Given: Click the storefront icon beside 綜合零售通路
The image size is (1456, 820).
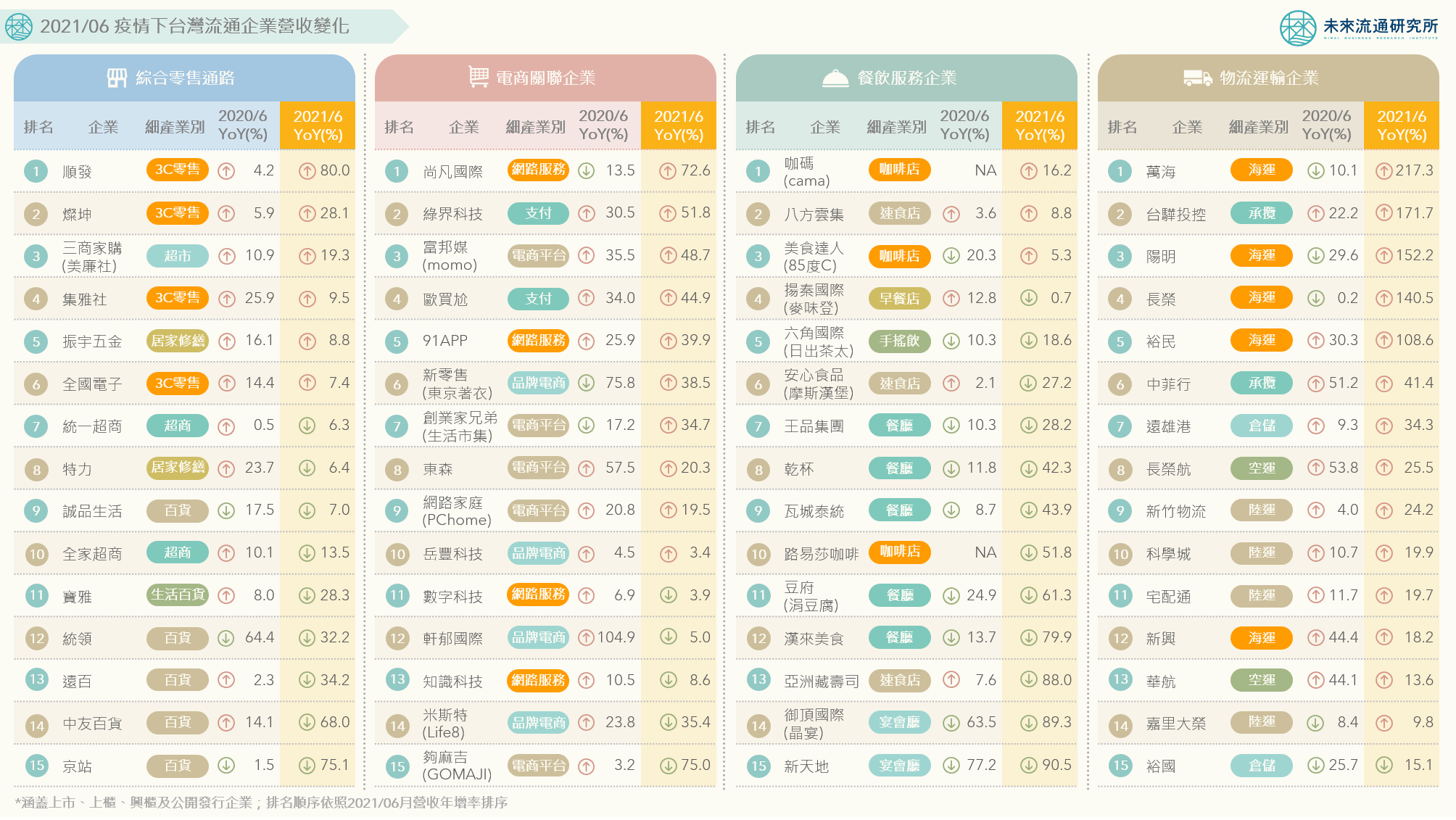Looking at the screenshot, I should click(x=117, y=78).
